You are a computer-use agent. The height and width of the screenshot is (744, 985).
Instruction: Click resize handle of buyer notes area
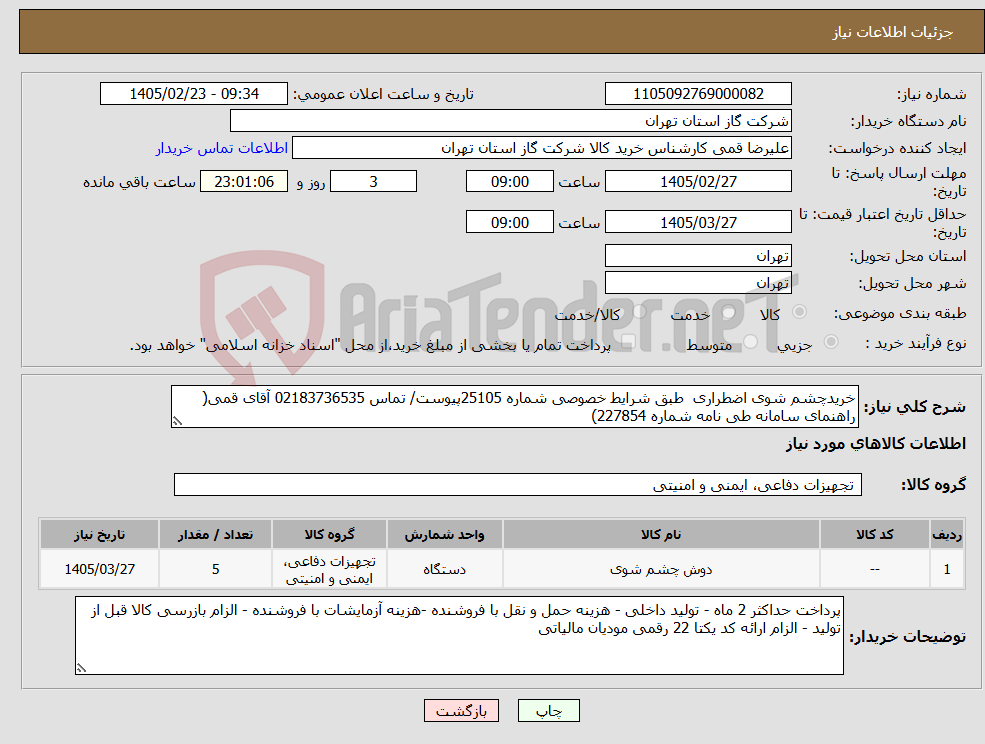pos(81,669)
